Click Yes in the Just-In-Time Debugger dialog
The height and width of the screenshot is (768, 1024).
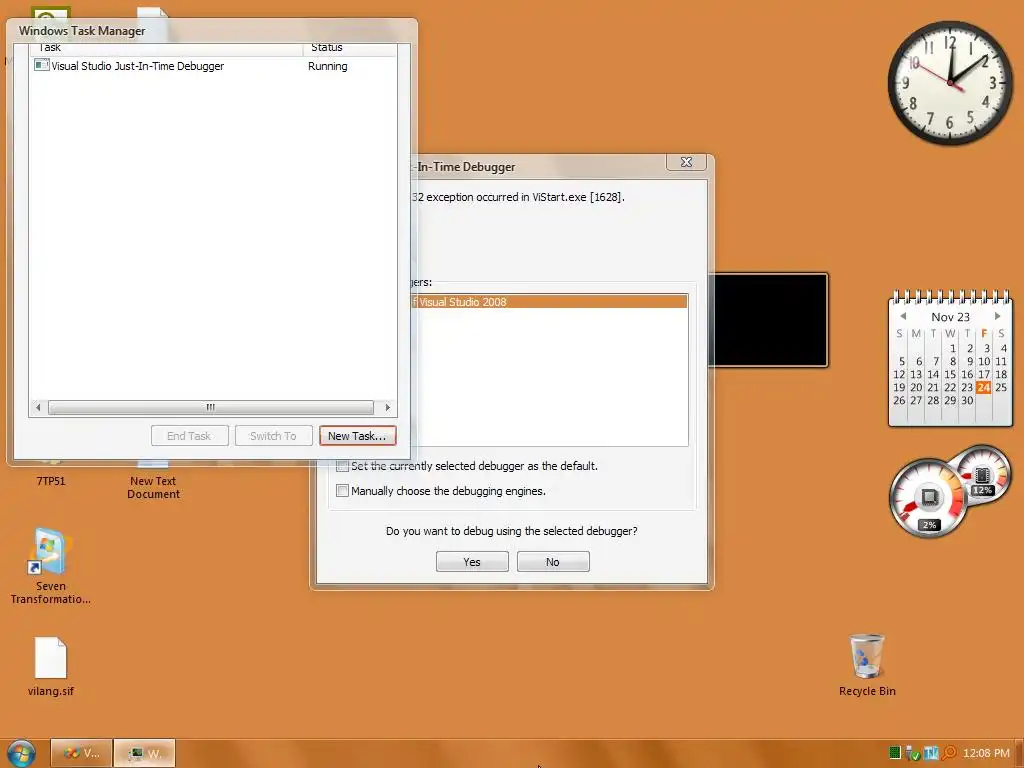coord(472,562)
